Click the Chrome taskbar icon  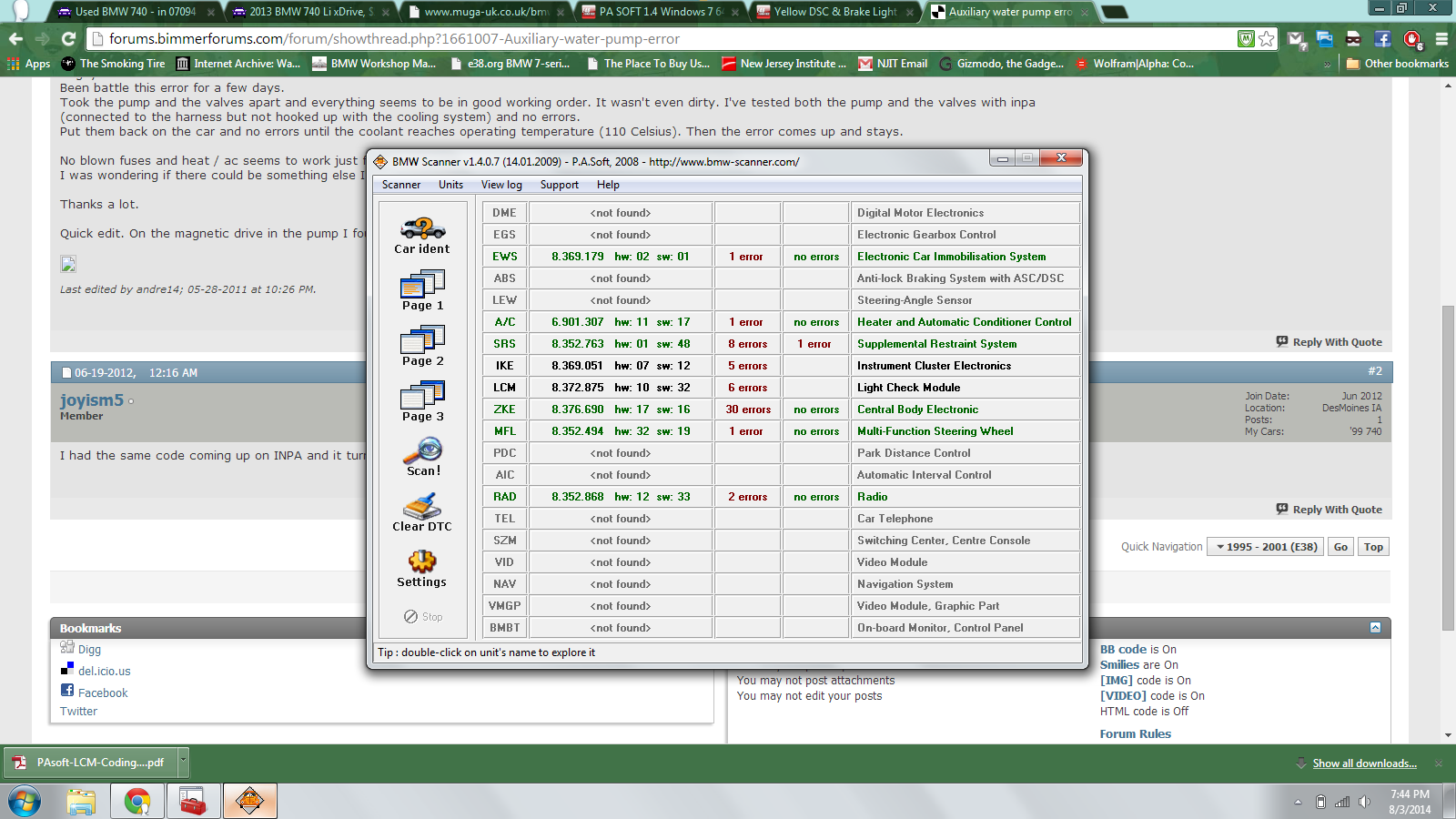tap(137, 802)
